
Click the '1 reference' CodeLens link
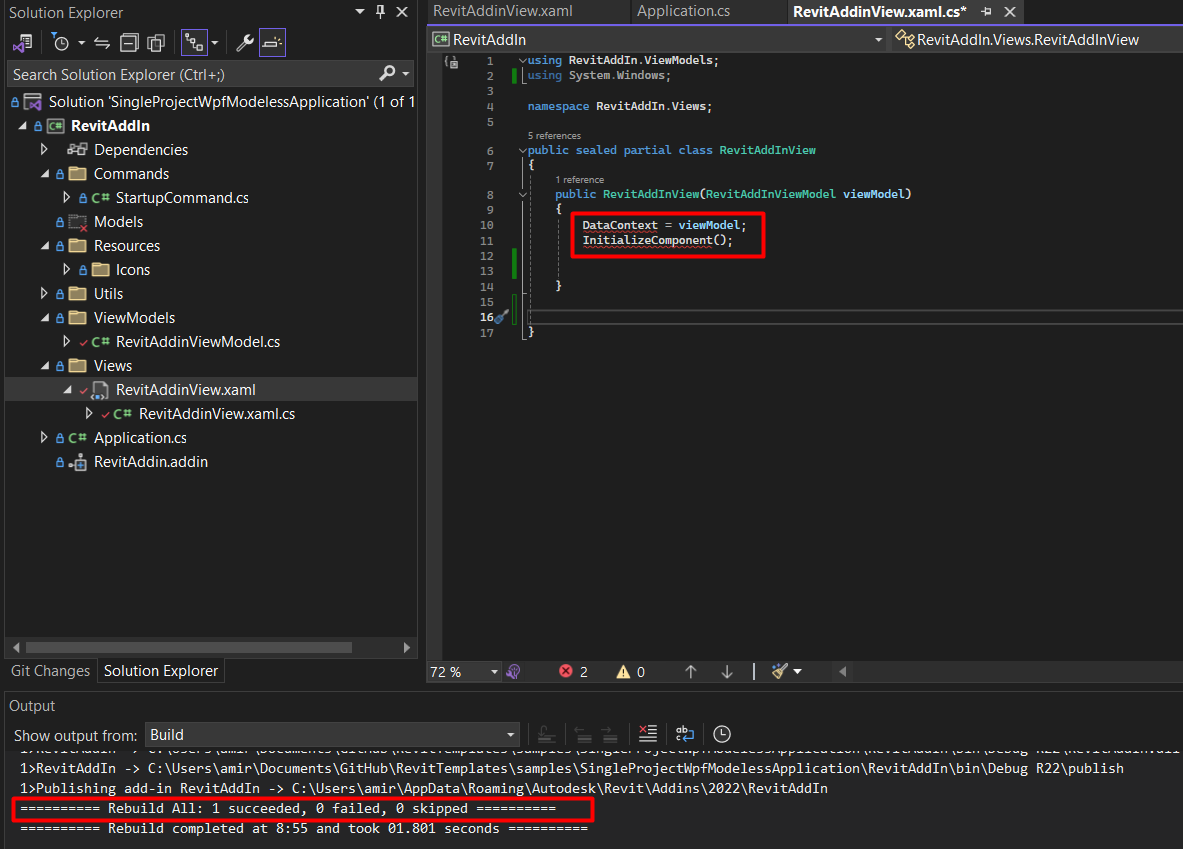coord(579,180)
